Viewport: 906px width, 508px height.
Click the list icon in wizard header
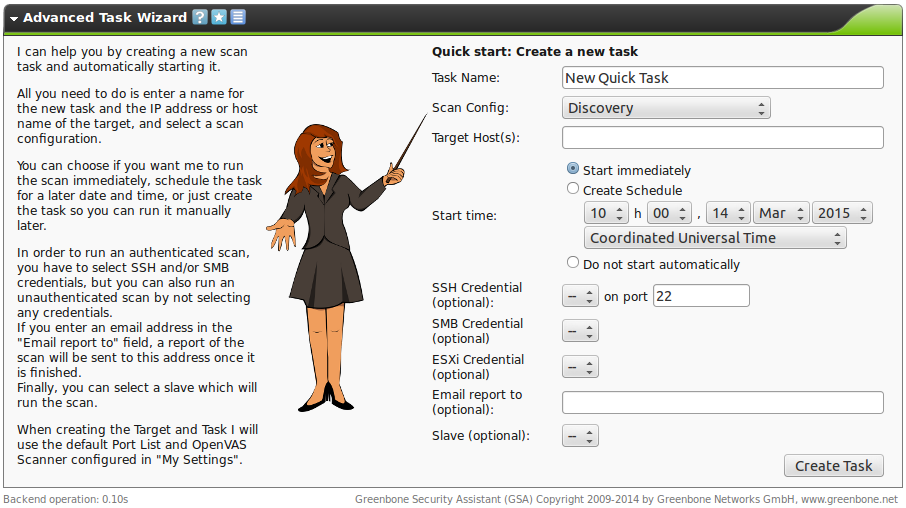pos(238,17)
